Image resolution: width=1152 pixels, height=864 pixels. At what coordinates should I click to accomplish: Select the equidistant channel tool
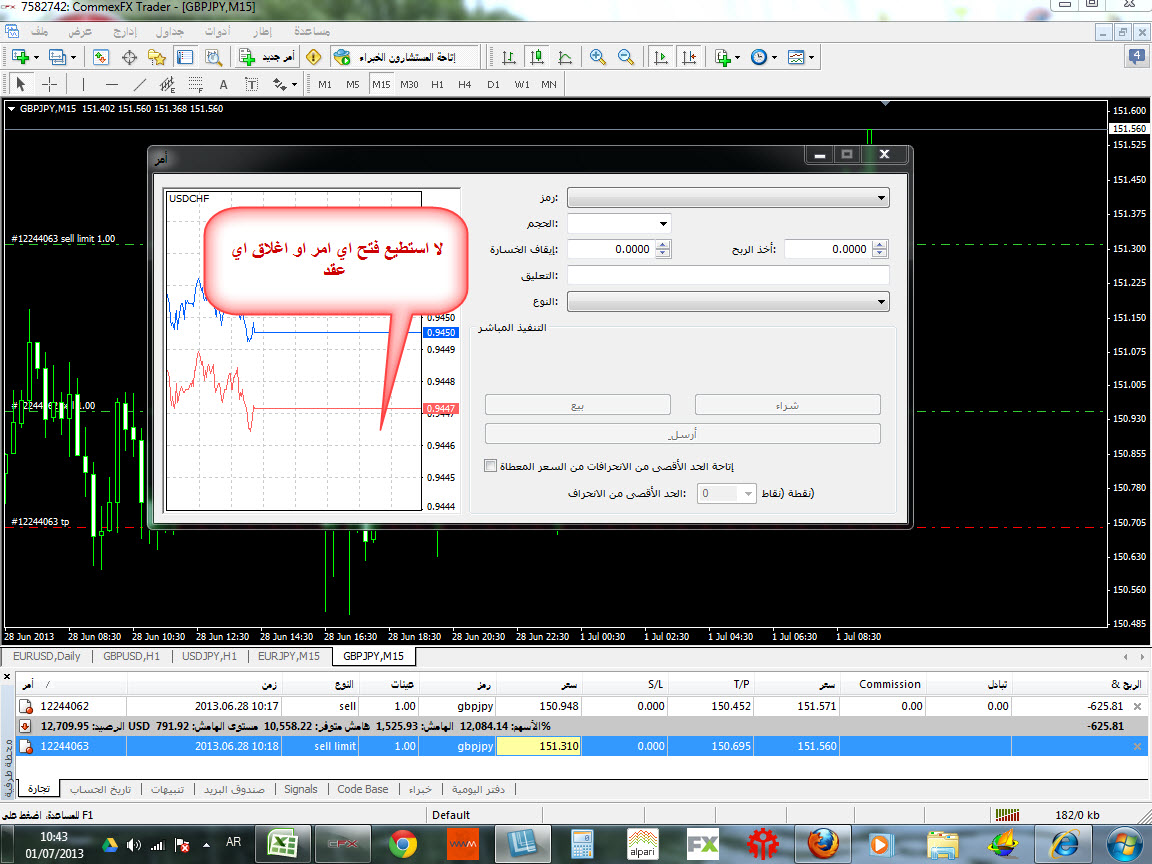pos(168,84)
